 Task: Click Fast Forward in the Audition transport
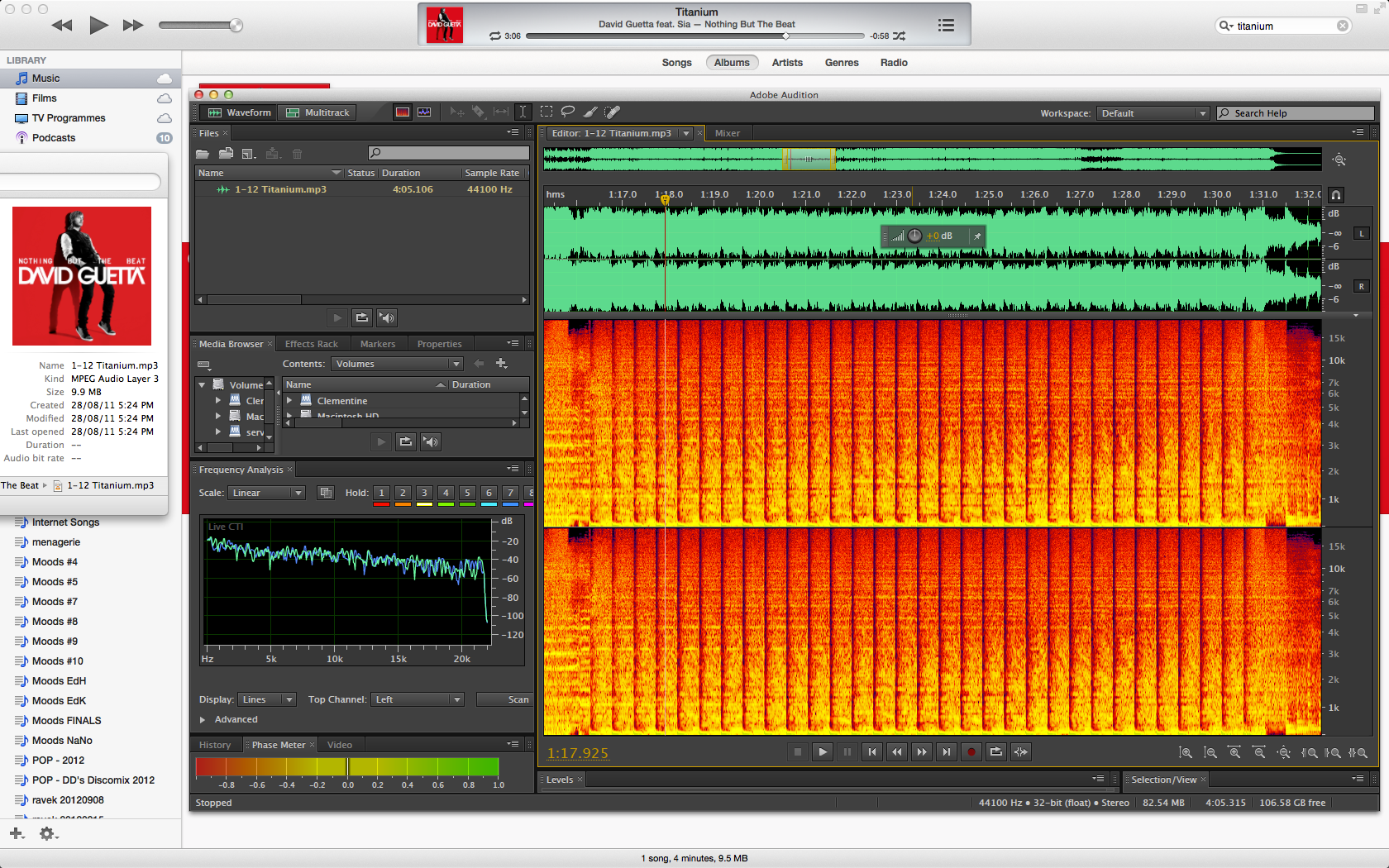click(x=921, y=751)
